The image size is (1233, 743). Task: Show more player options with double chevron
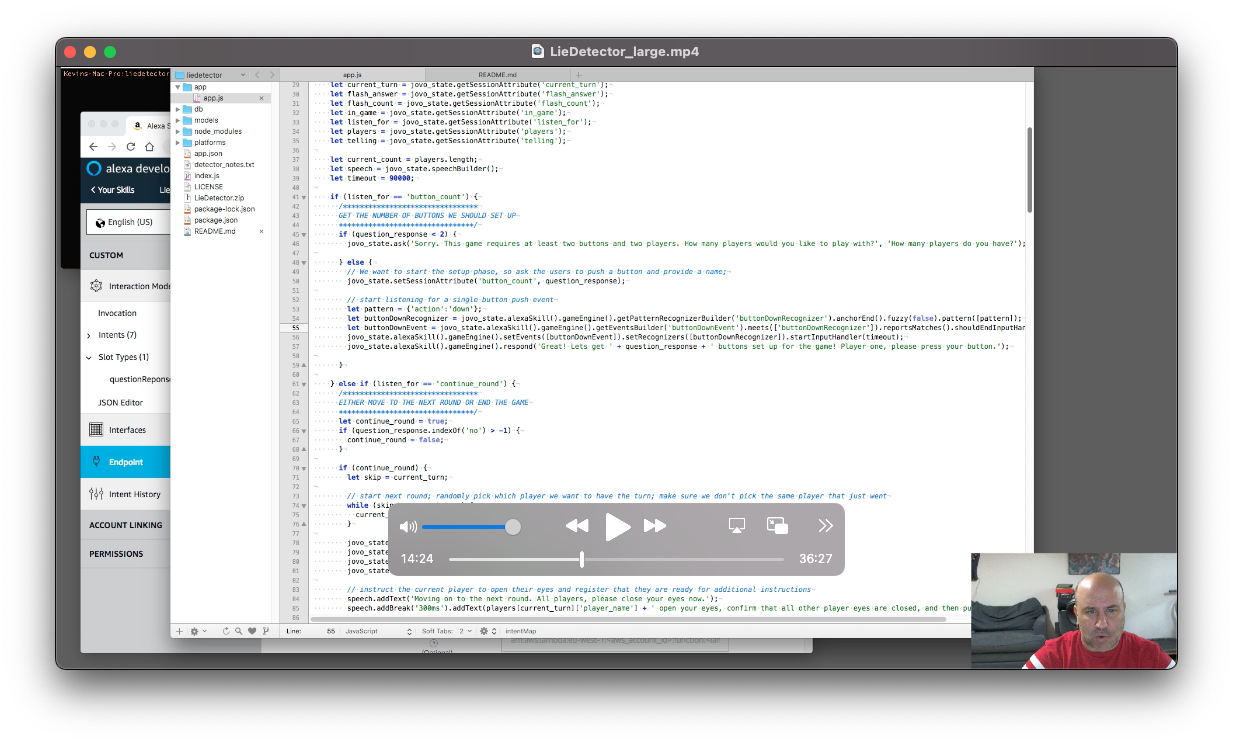click(x=825, y=526)
